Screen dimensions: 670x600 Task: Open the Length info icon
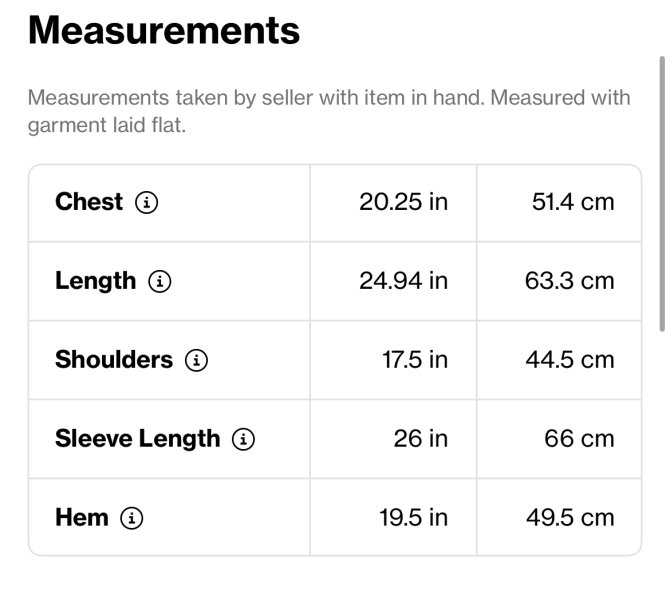click(x=160, y=281)
